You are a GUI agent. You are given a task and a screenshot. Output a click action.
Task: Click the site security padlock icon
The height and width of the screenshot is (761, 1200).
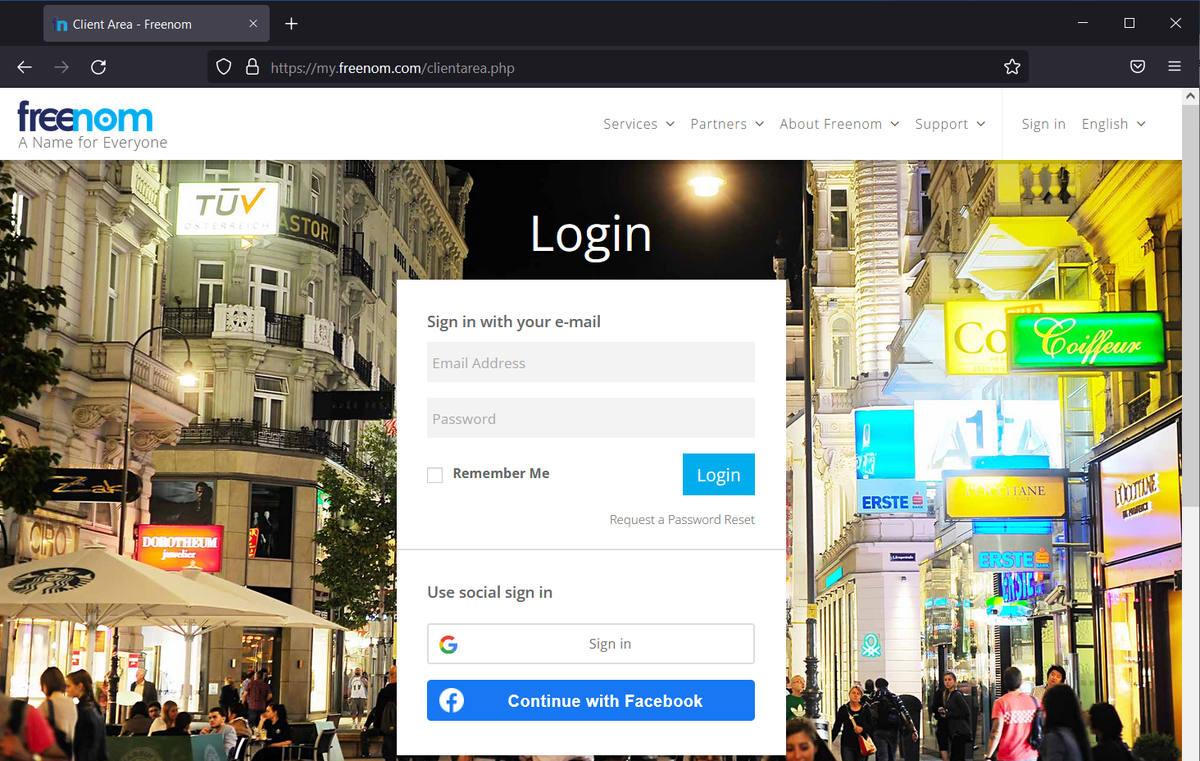click(252, 67)
